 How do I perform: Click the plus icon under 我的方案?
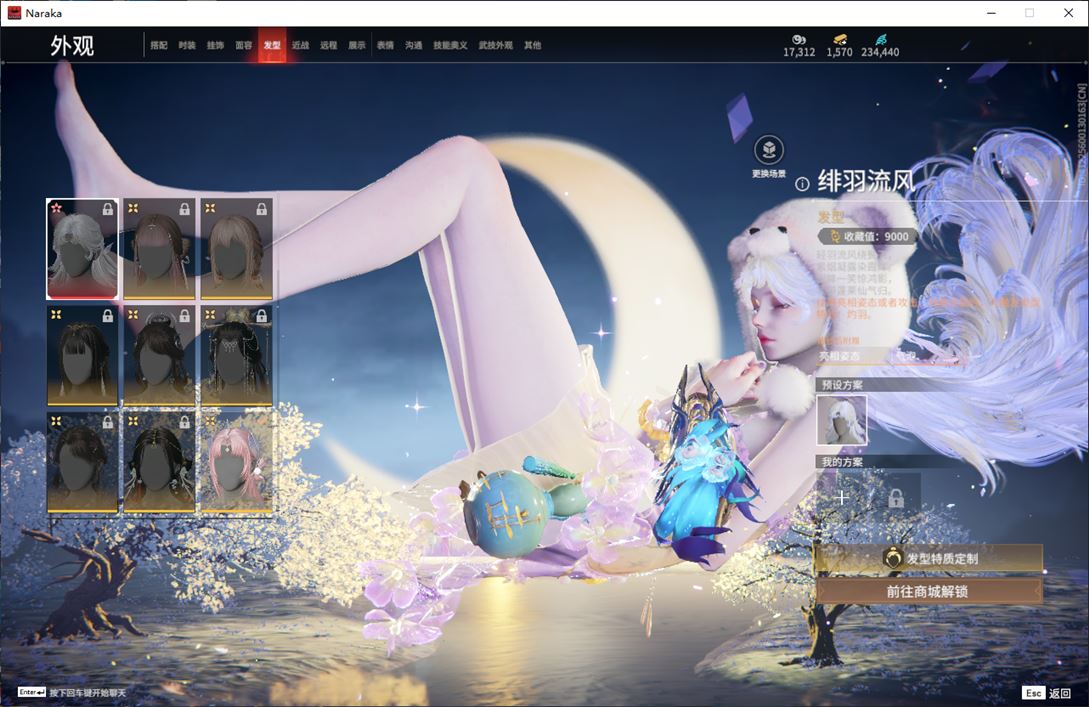pyautogui.click(x=842, y=497)
